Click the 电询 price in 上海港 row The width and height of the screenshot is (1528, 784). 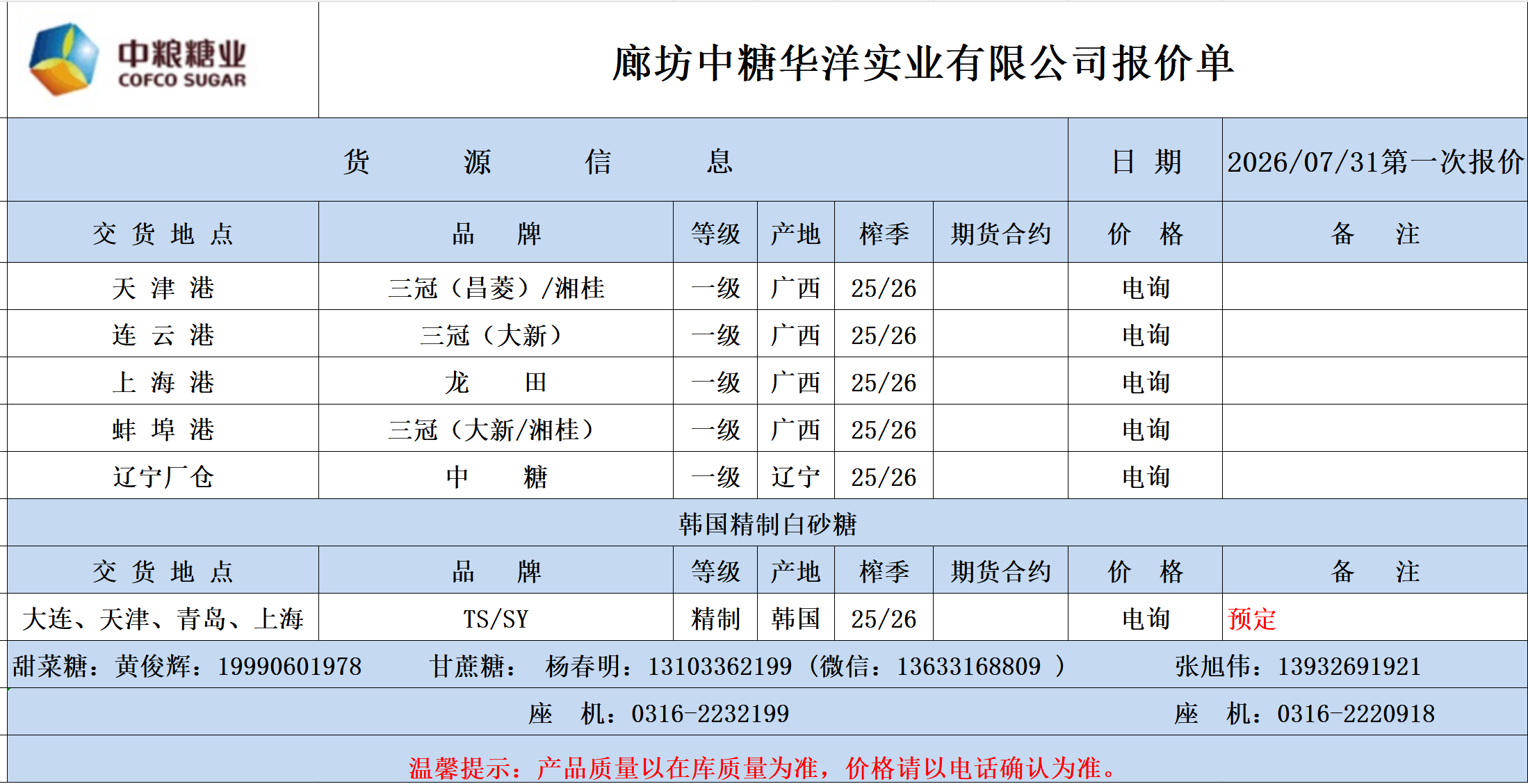pos(1145,381)
